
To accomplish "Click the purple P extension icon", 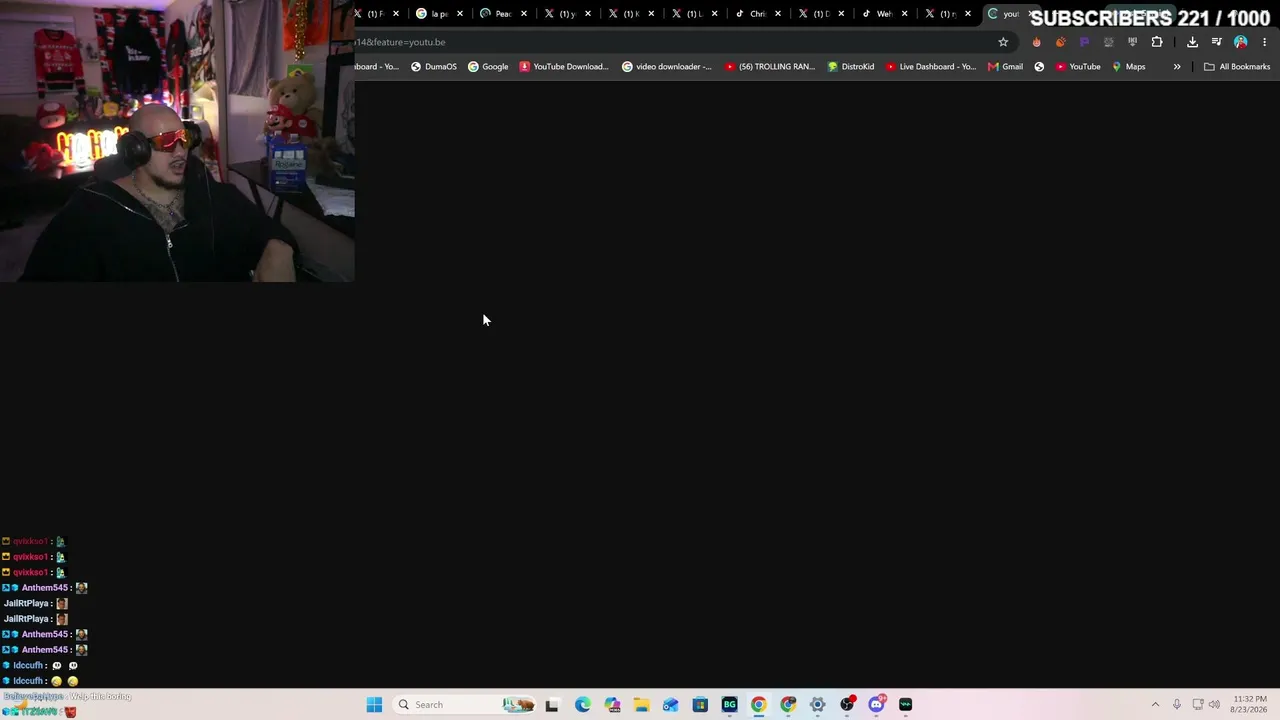I will click(x=1084, y=42).
